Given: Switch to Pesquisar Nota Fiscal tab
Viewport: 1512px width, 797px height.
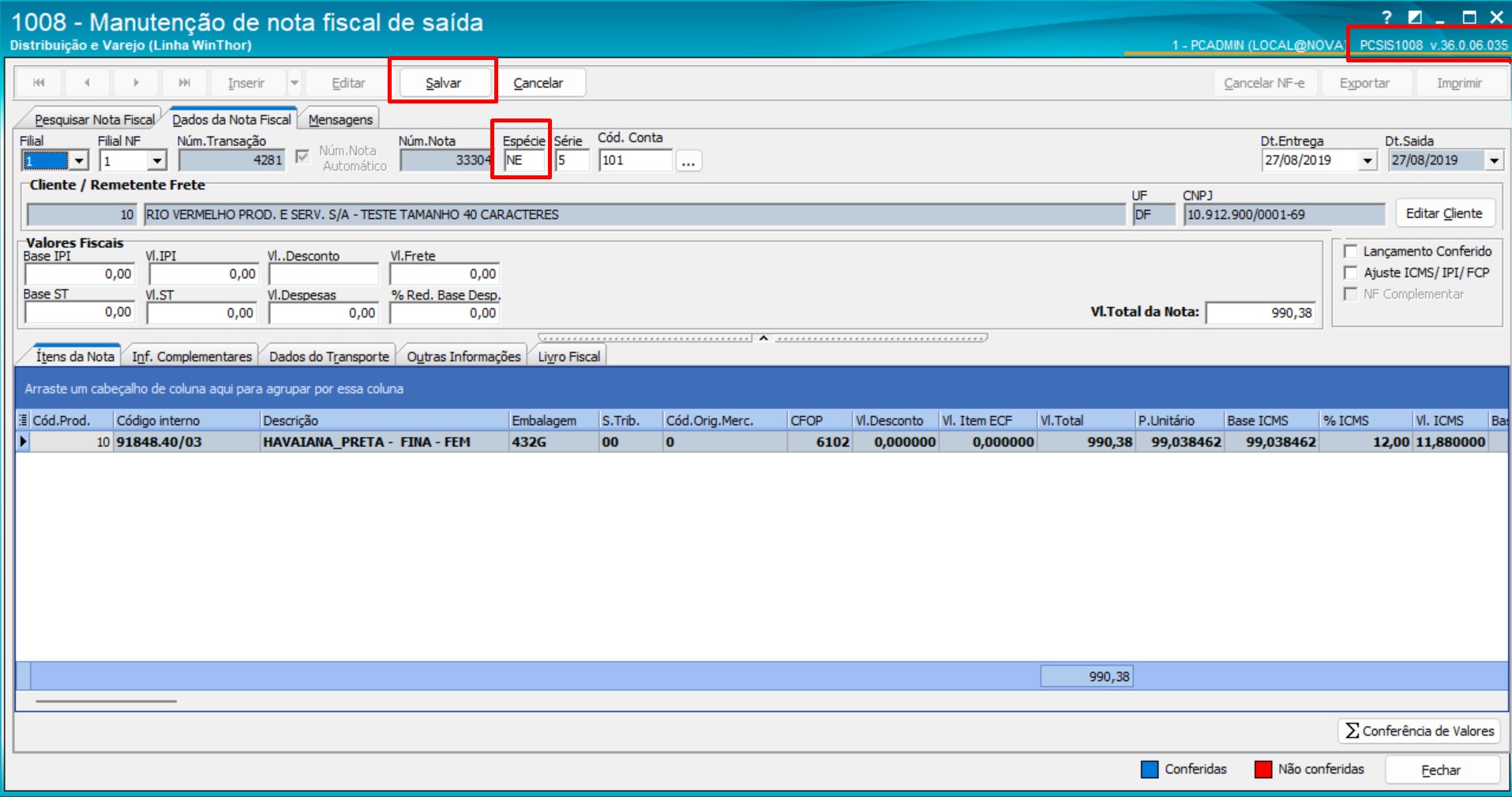Looking at the screenshot, I should click(x=94, y=119).
